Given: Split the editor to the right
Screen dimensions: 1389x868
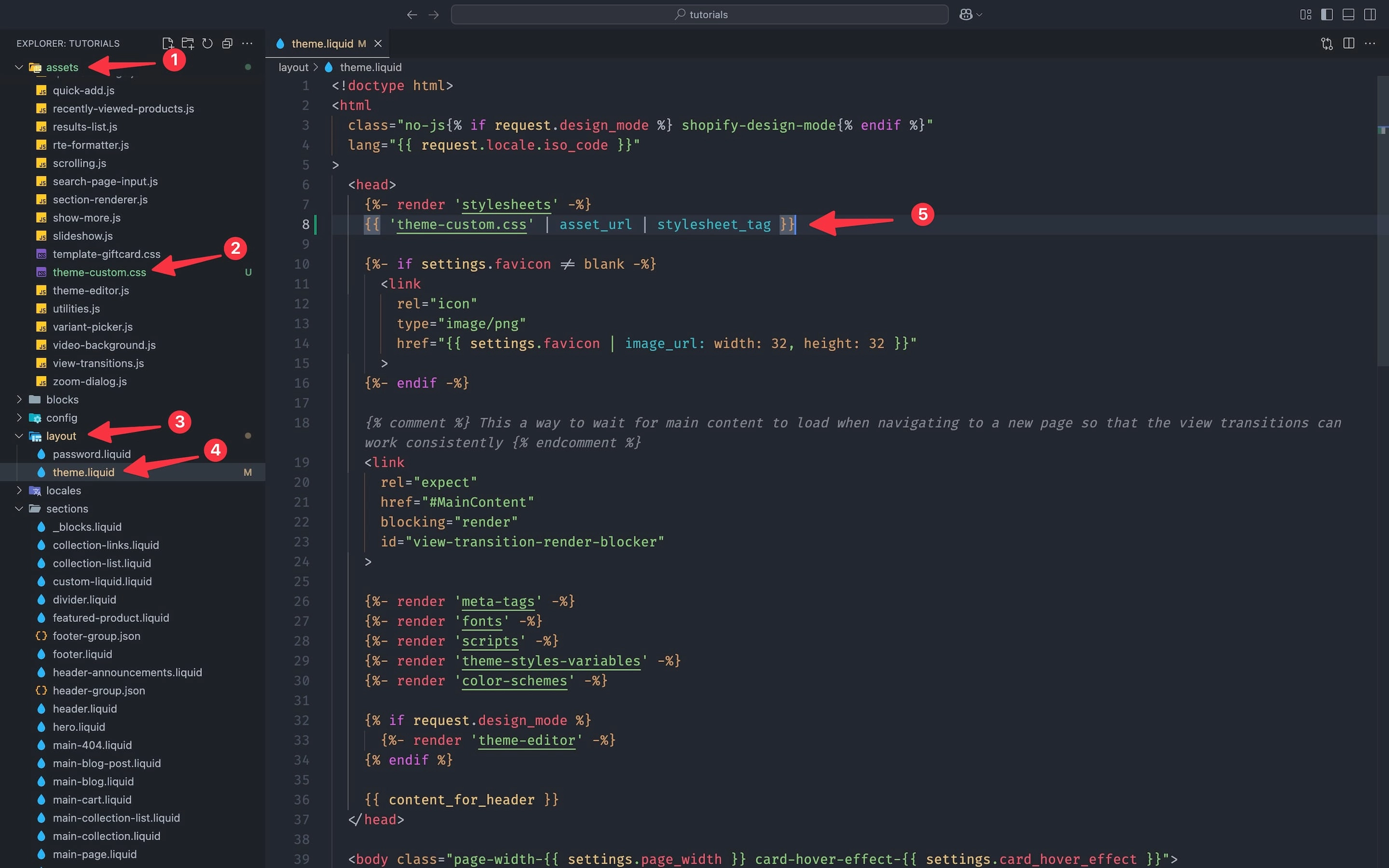Looking at the screenshot, I should [1349, 43].
